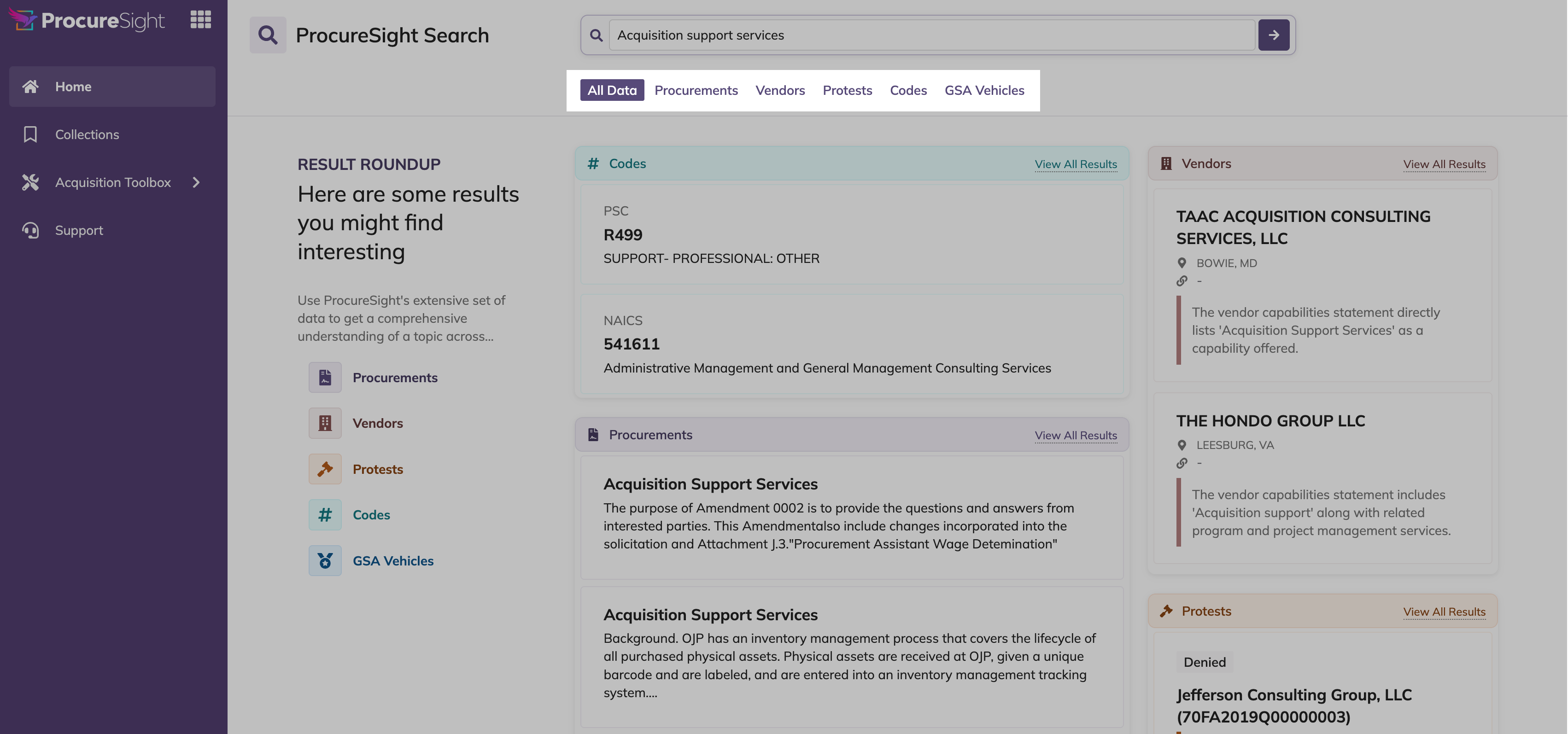This screenshot has width=1568, height=734.
Task: Click the BOWIE, MD location text
Action: click(1227, 263)
